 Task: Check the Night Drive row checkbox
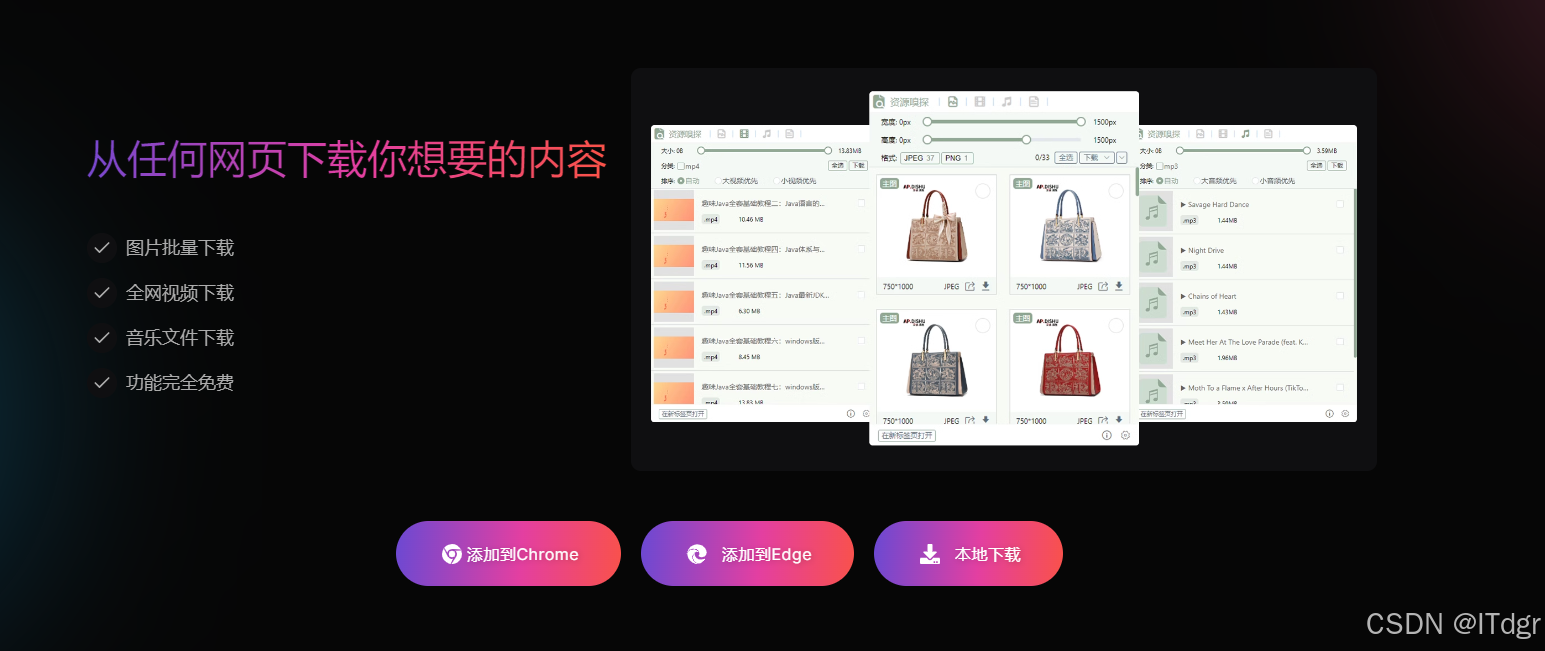coord(1340,250)
